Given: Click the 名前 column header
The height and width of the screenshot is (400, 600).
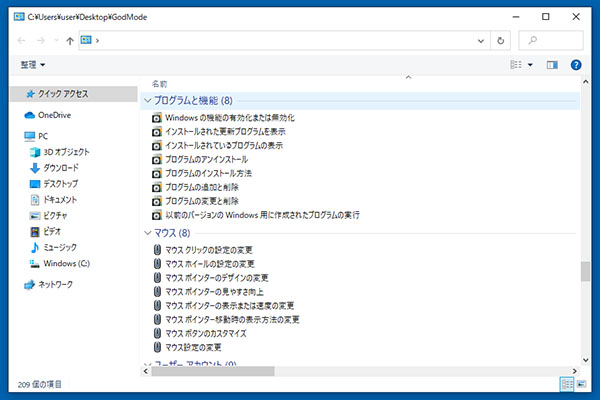Looking at the screenshot, I should pos(160,84).
